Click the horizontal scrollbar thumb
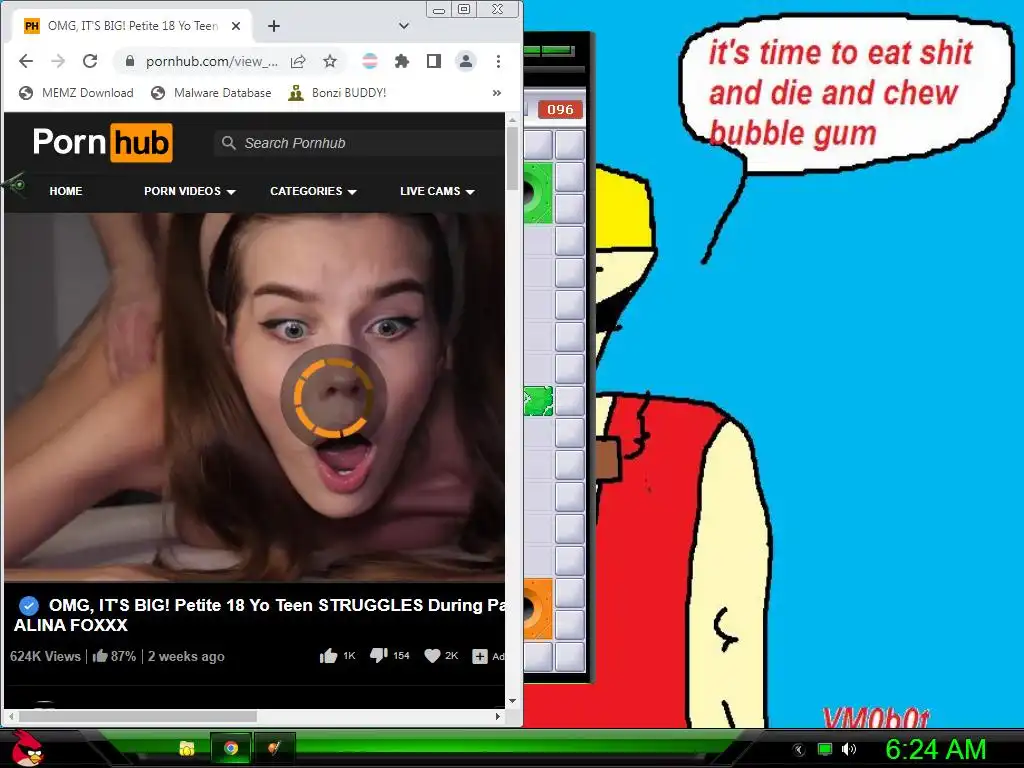Viewport: 1024px width, 768px height. 138,716
